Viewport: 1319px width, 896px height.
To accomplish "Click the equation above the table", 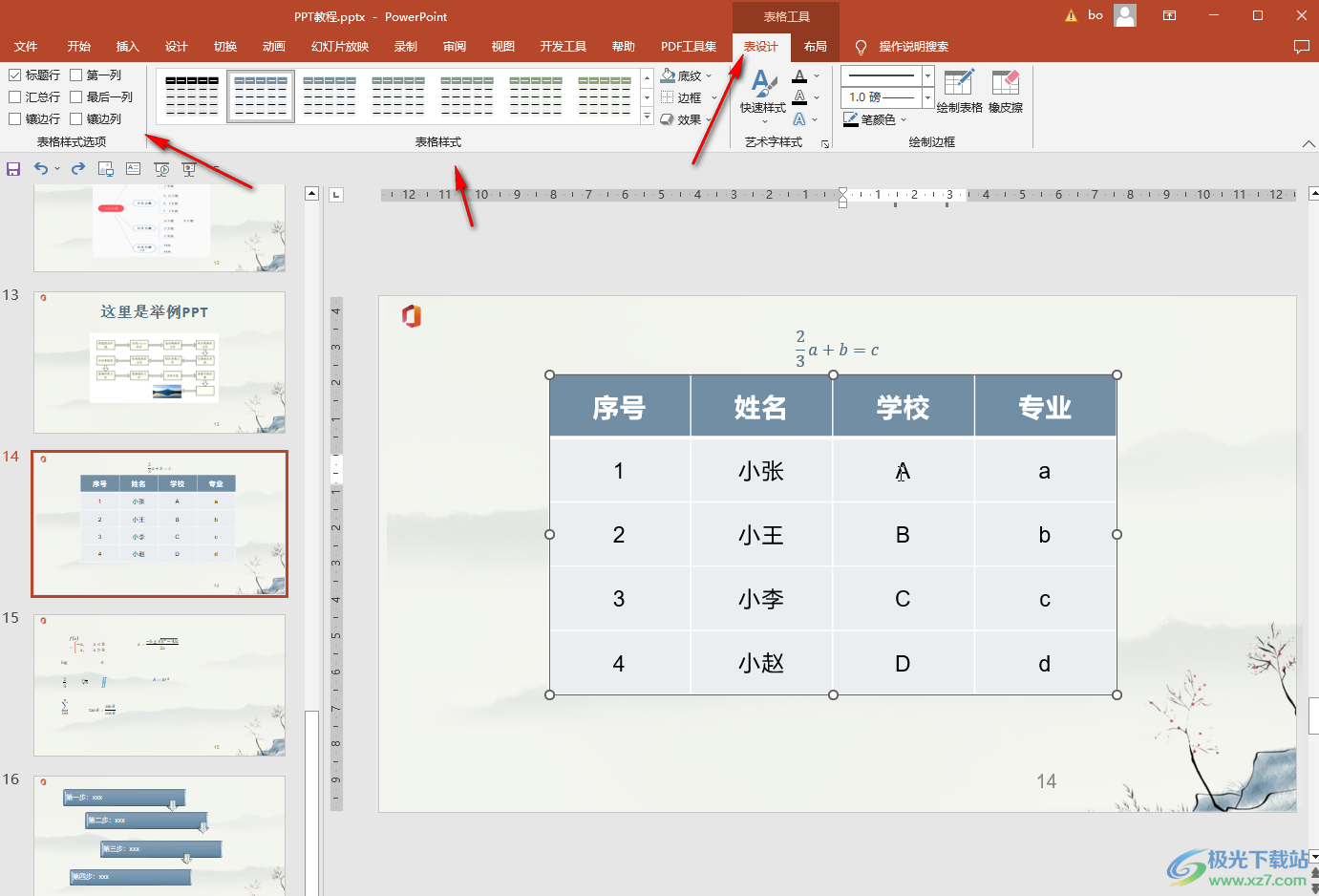I will (837, 350).
